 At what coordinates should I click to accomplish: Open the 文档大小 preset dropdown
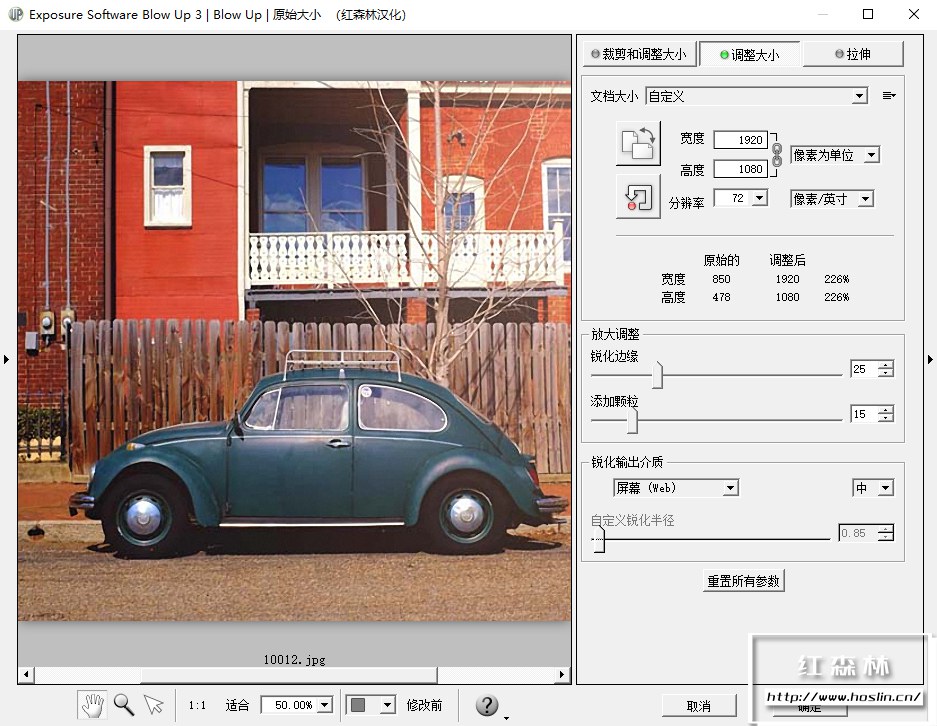click(x=859, y=96)
